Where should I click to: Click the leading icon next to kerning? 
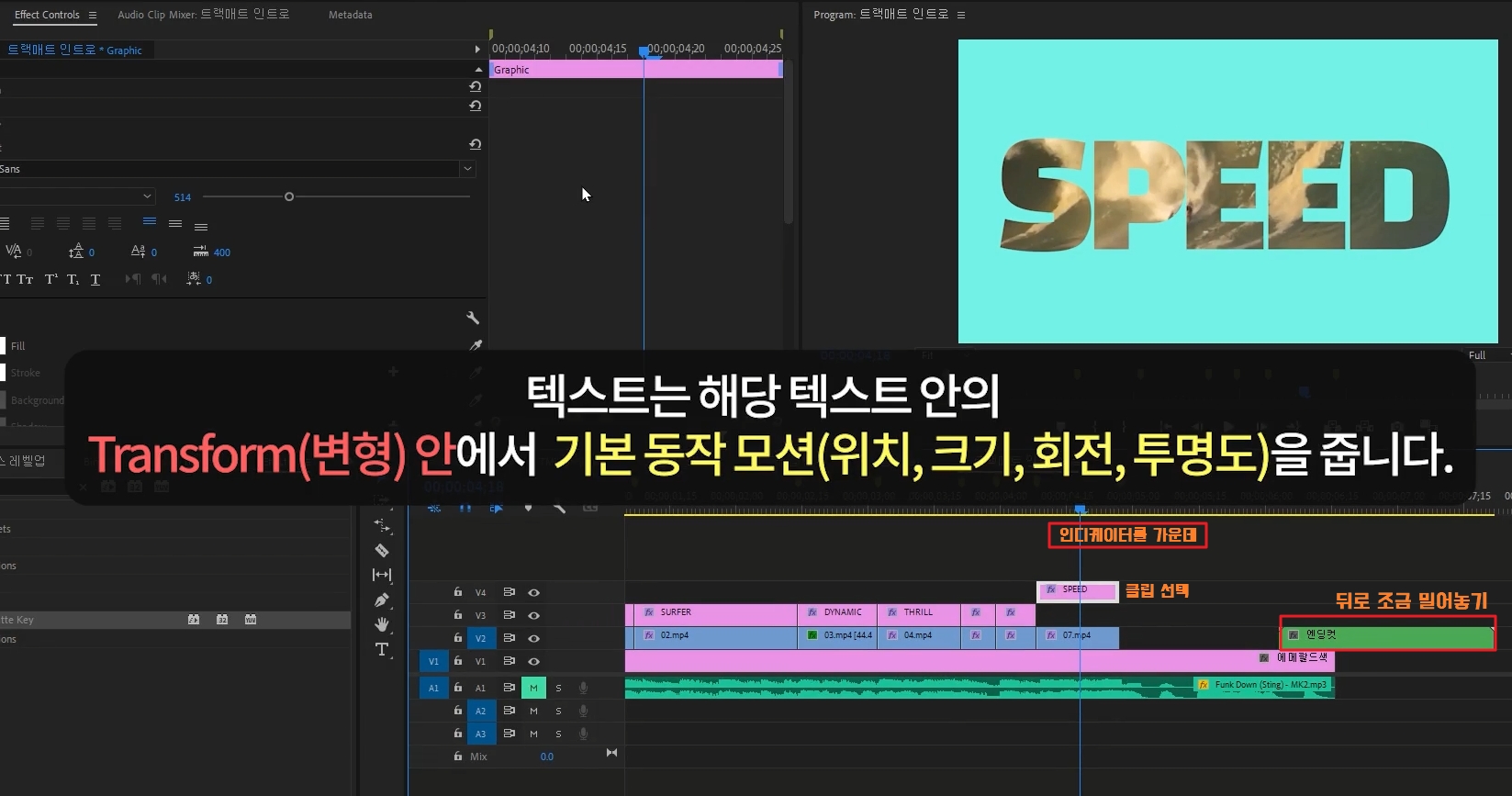click(76, 251)
